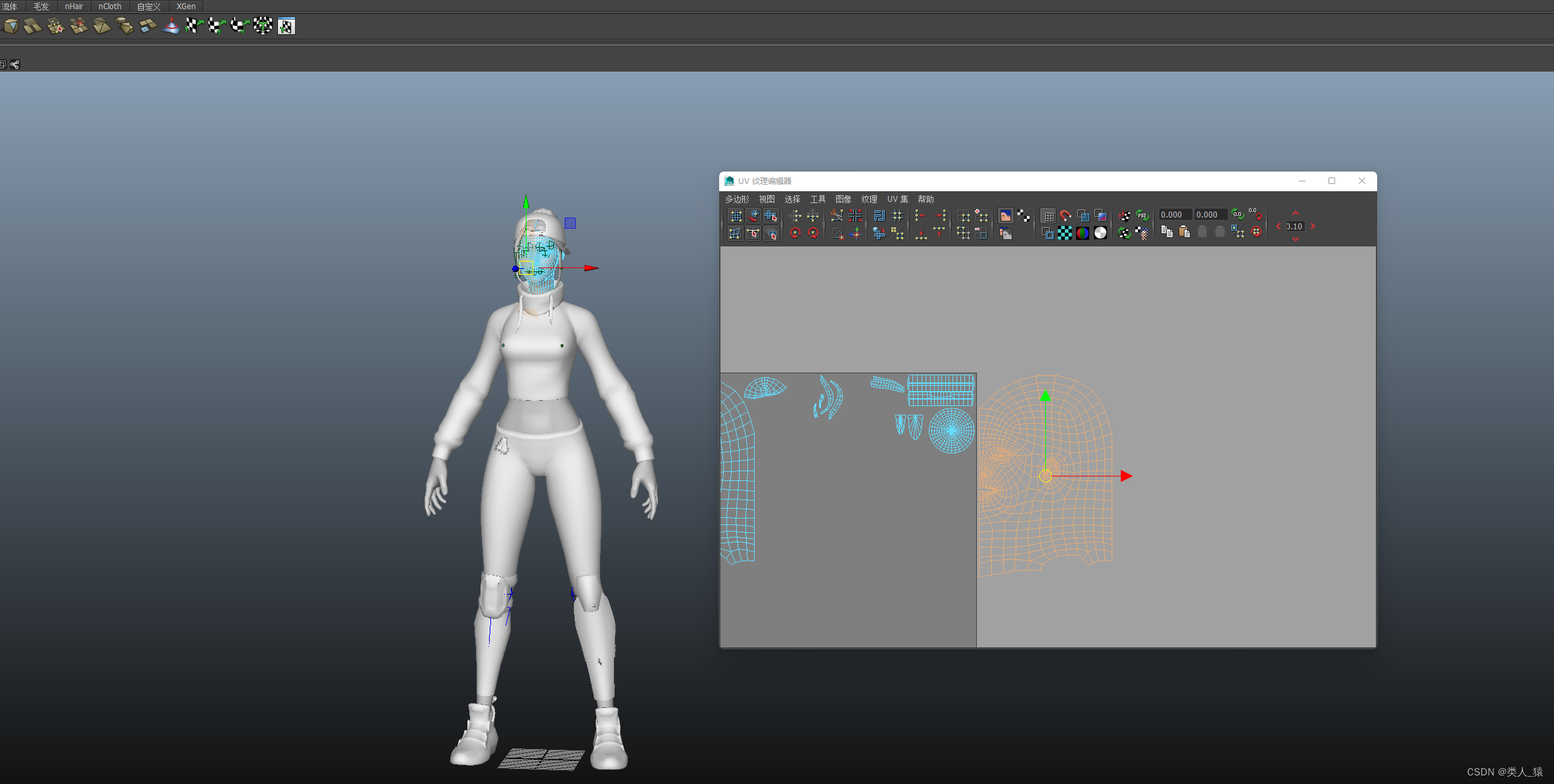Snap UVs to grid icon
The image size is (1554, 784).
[x=897, y=216]
